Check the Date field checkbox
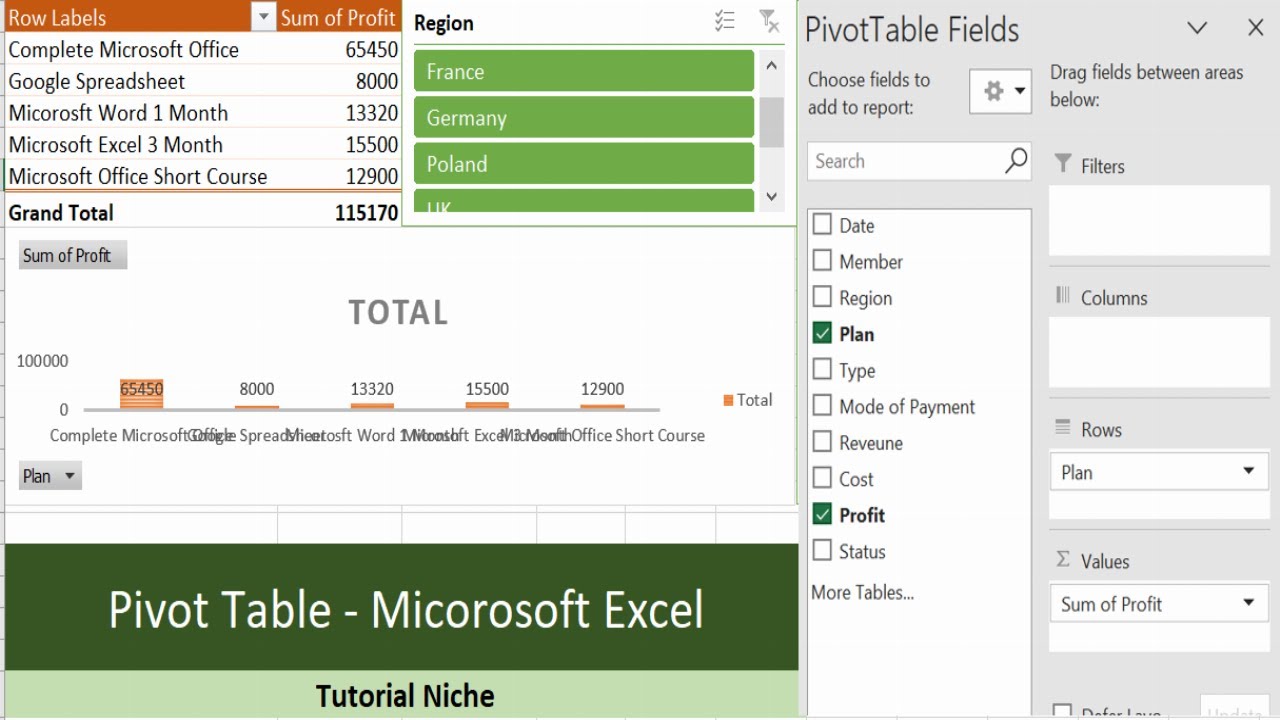Image resolution: width=1280 pixels, height=720 pixels. (x=822, y=225)
